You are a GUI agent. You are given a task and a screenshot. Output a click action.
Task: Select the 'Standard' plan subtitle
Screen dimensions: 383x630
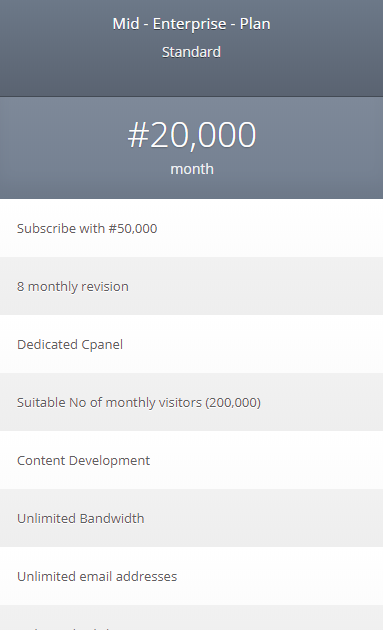pos(191,52)
